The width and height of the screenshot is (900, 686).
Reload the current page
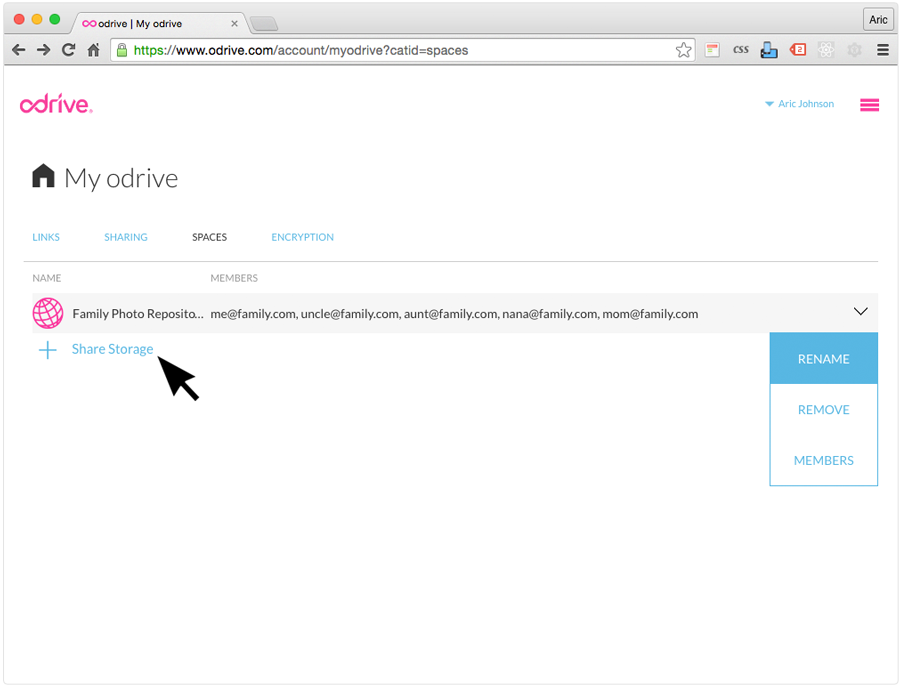click(68, 50)
